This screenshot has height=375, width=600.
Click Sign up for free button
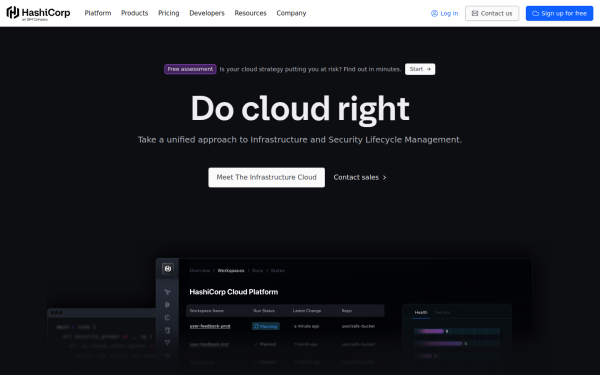[559, 13]
